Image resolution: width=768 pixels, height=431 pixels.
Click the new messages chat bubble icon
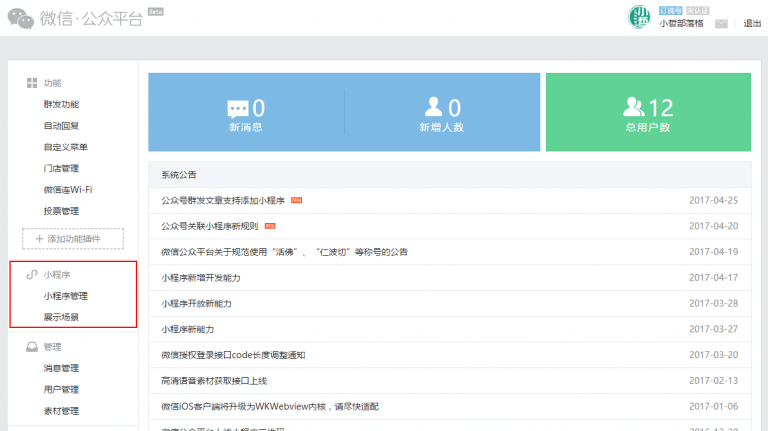click(238, 109)
